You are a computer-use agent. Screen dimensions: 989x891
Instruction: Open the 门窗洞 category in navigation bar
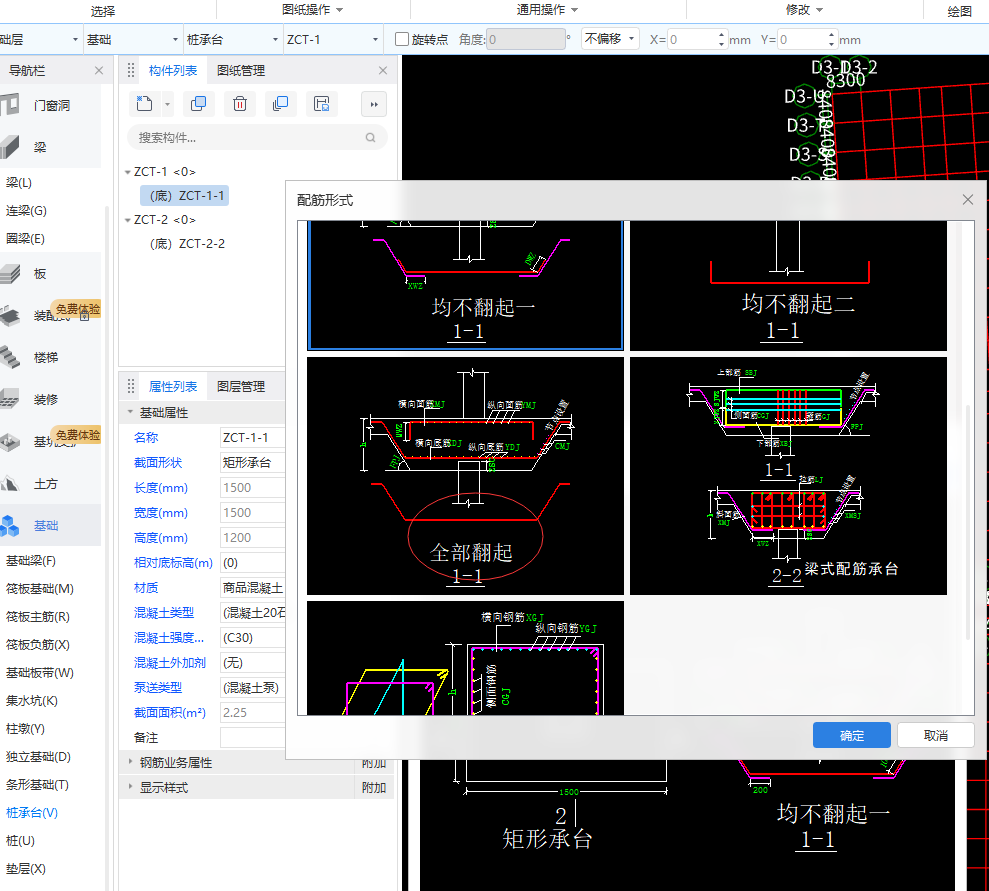coord(50,105)
